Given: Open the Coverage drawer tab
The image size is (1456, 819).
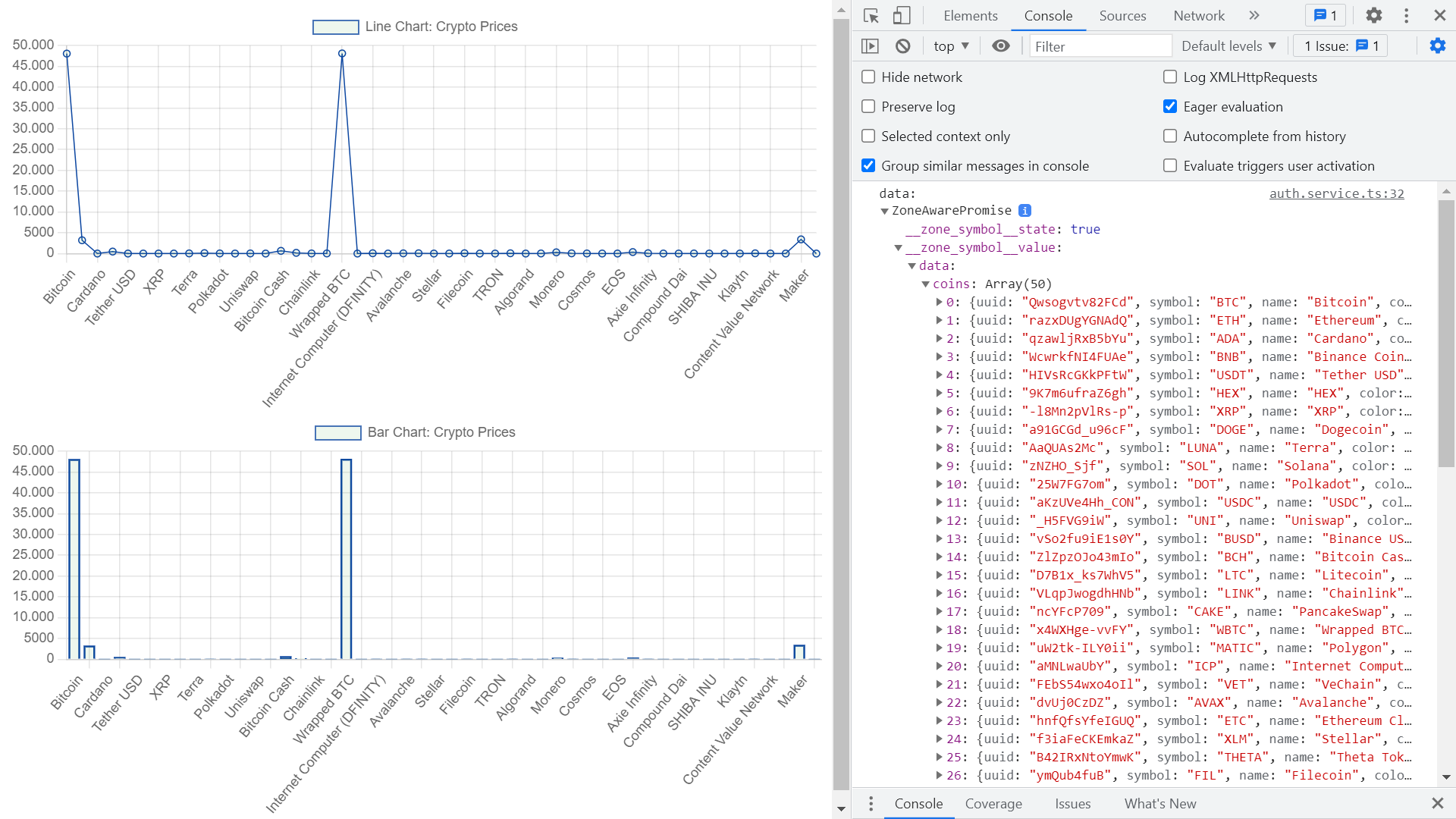Looking at the screenshot, I should point(993,804).
